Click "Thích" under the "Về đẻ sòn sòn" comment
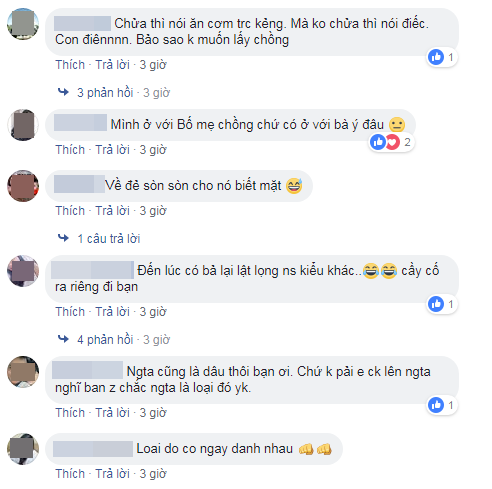Image resolution: width=492 pixels, height=489 pixels. click(x=70, y=210)
